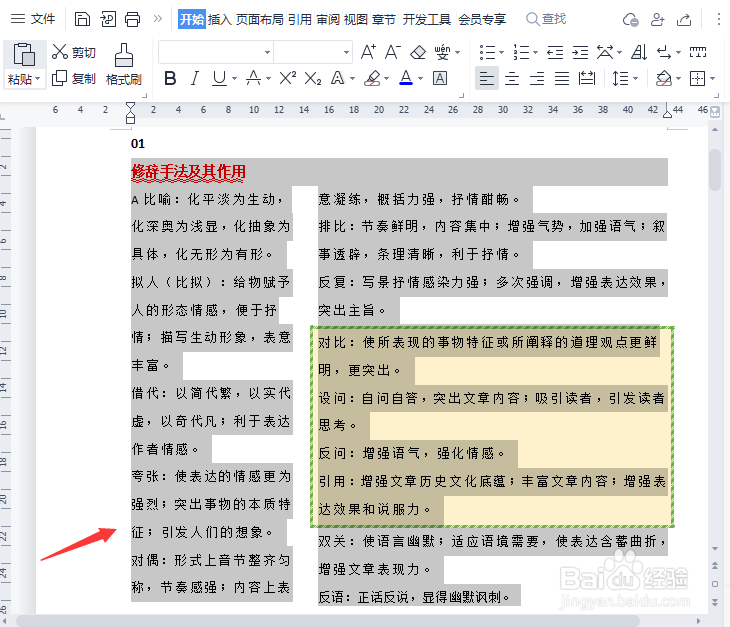The width and height of the screenshot is (730, 627).
Task: Click the show paragraph marks icon
Action: 664,52
